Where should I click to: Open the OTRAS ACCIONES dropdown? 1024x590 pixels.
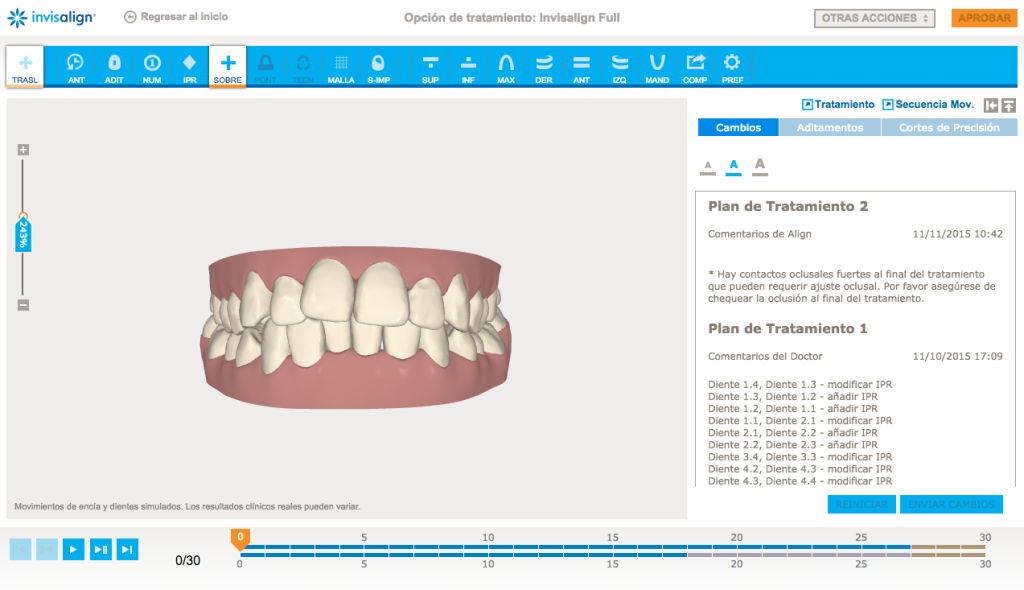(x=874, y=18)
